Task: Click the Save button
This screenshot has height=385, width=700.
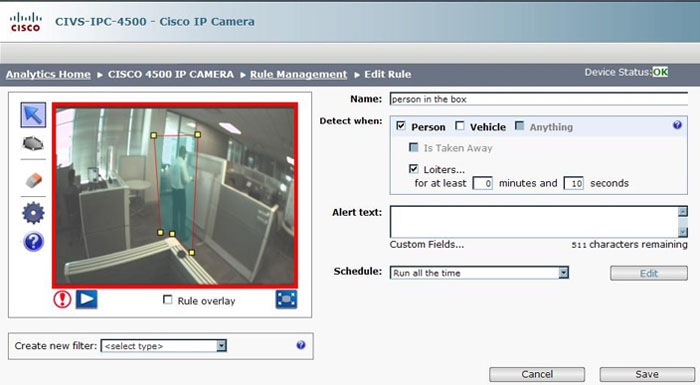Action: pos(647,374)
